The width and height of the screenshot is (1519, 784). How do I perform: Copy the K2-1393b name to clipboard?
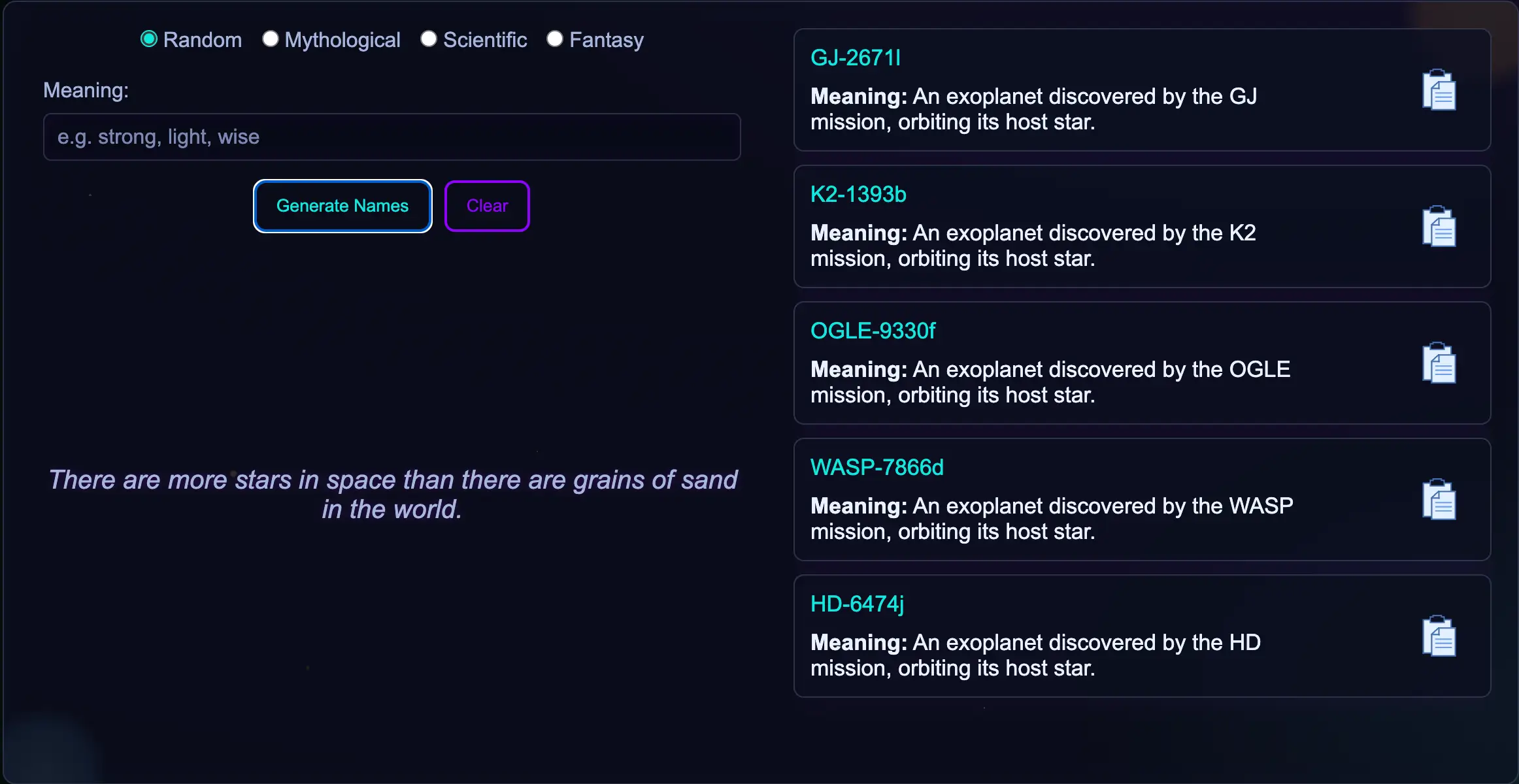[1439, 227]
